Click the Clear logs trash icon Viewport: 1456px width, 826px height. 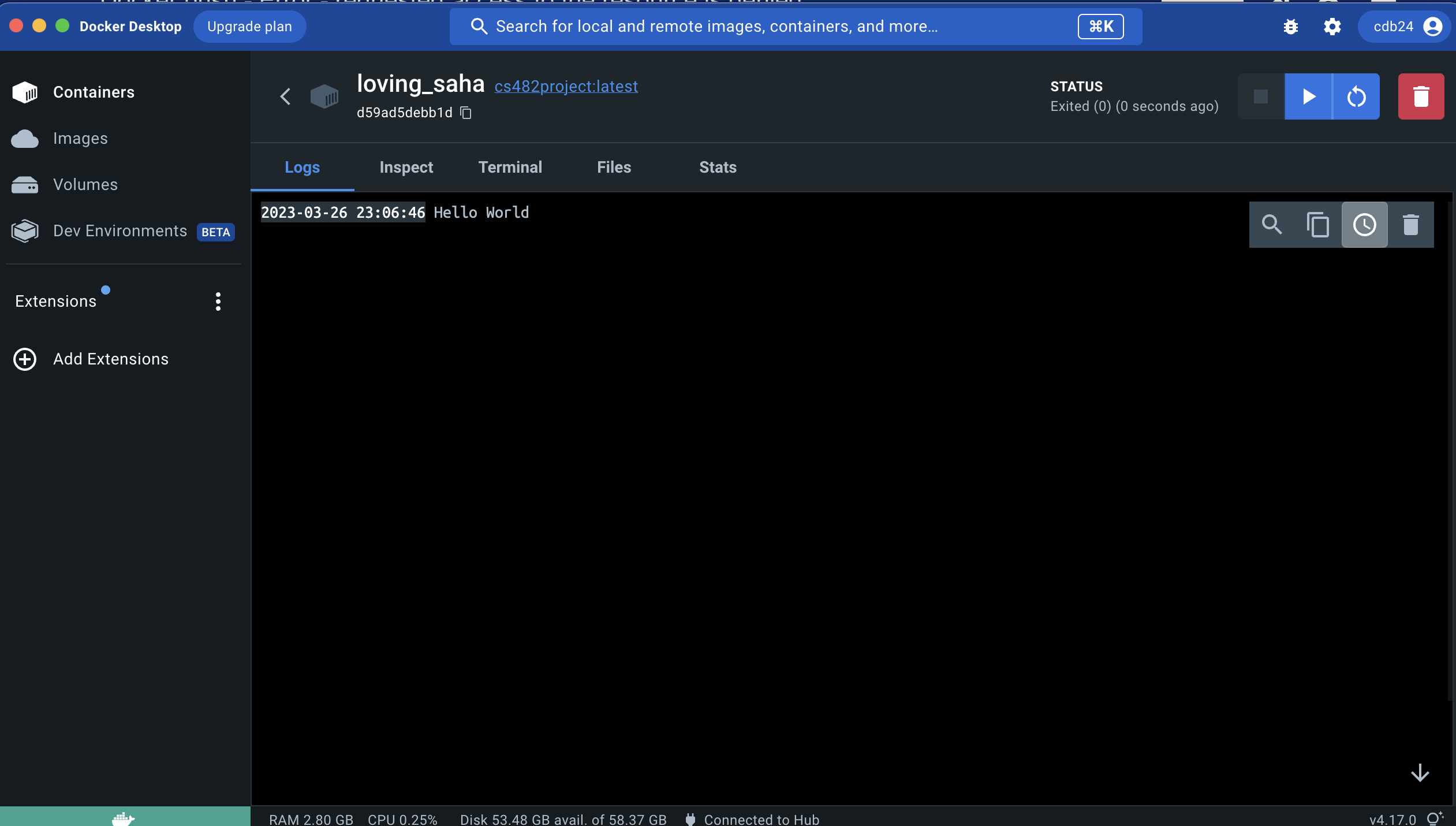pyautogui.click(x=1411, y=224)
